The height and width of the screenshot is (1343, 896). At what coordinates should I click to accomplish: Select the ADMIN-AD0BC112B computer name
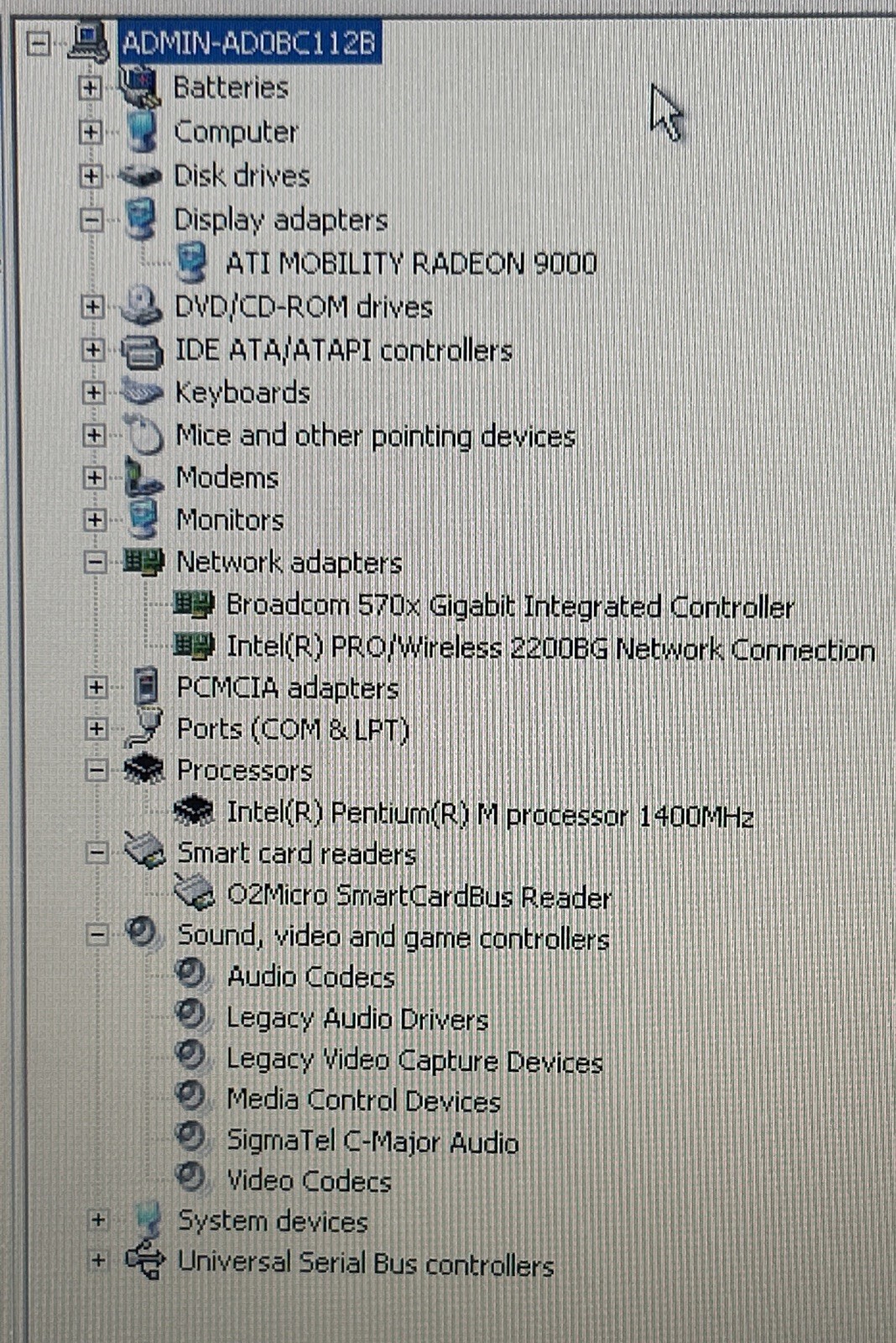tap(249, 42)
